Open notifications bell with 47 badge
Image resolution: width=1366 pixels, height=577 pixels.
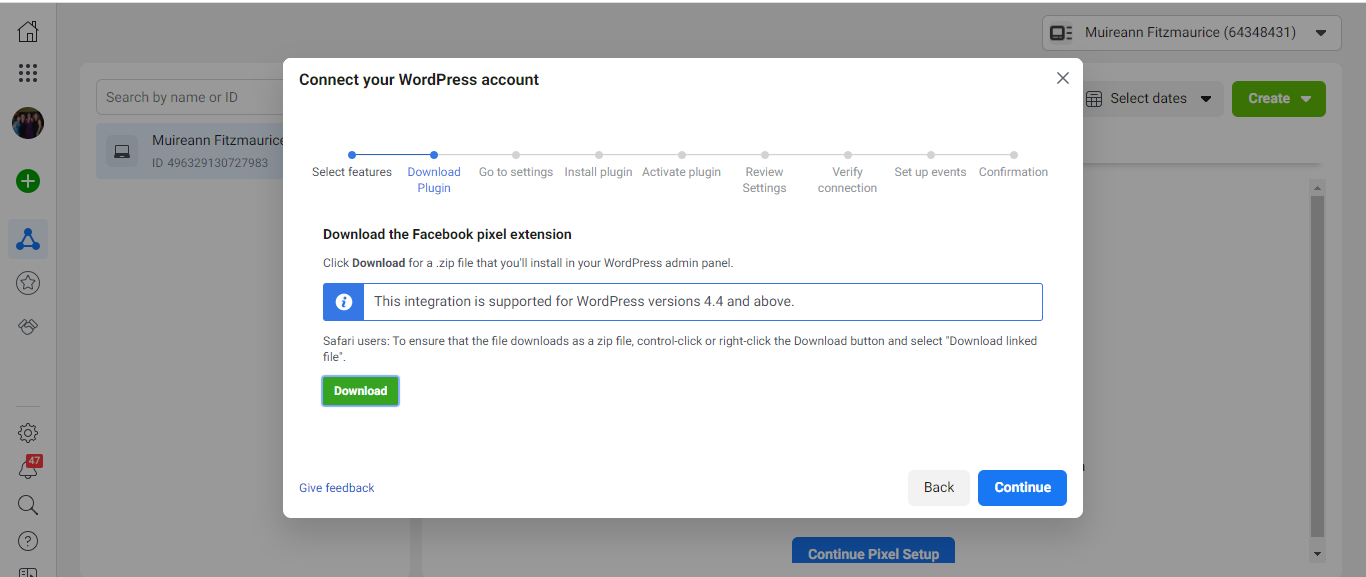(28, 469)
